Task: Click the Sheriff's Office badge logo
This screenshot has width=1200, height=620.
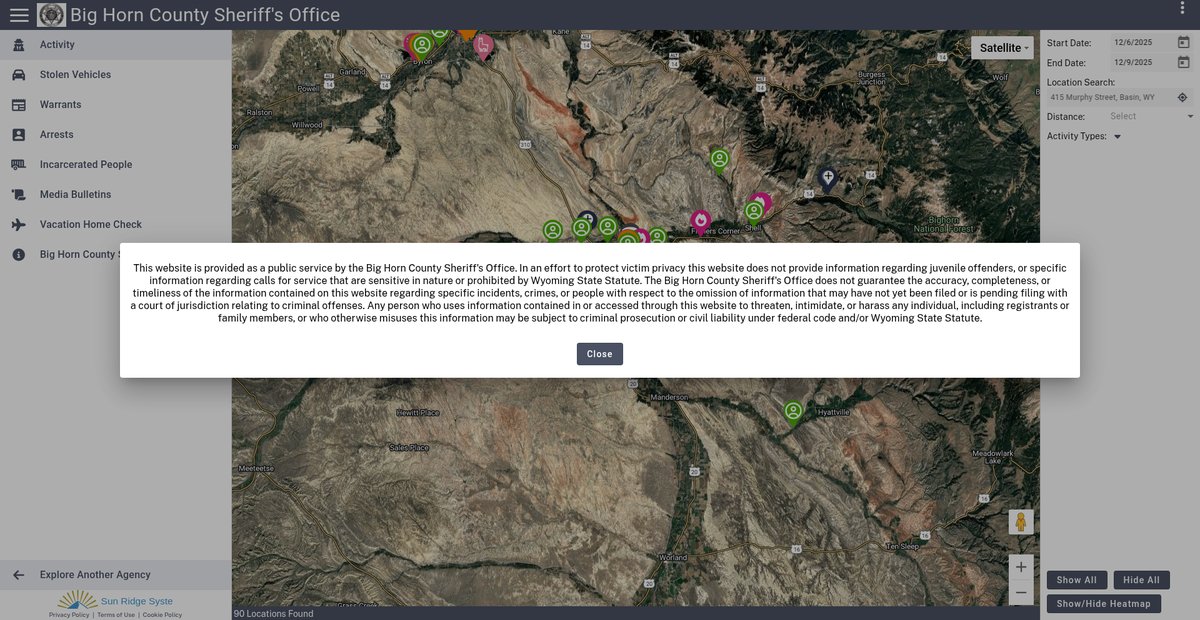Action: point(51,15)
